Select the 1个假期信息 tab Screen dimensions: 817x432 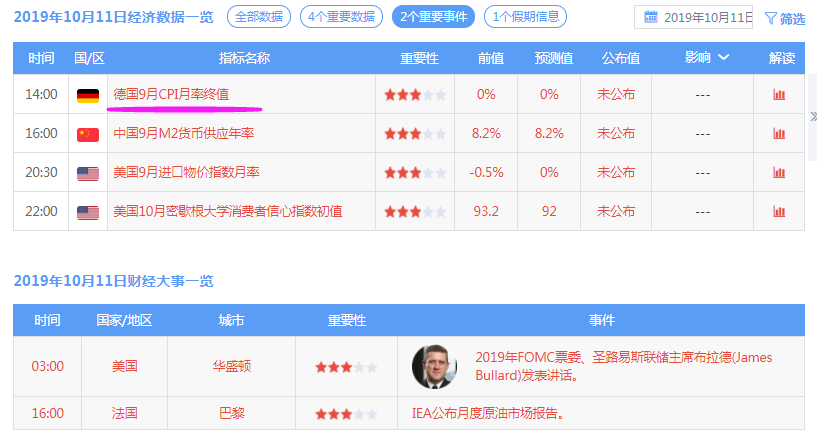(x=525, y=17)
